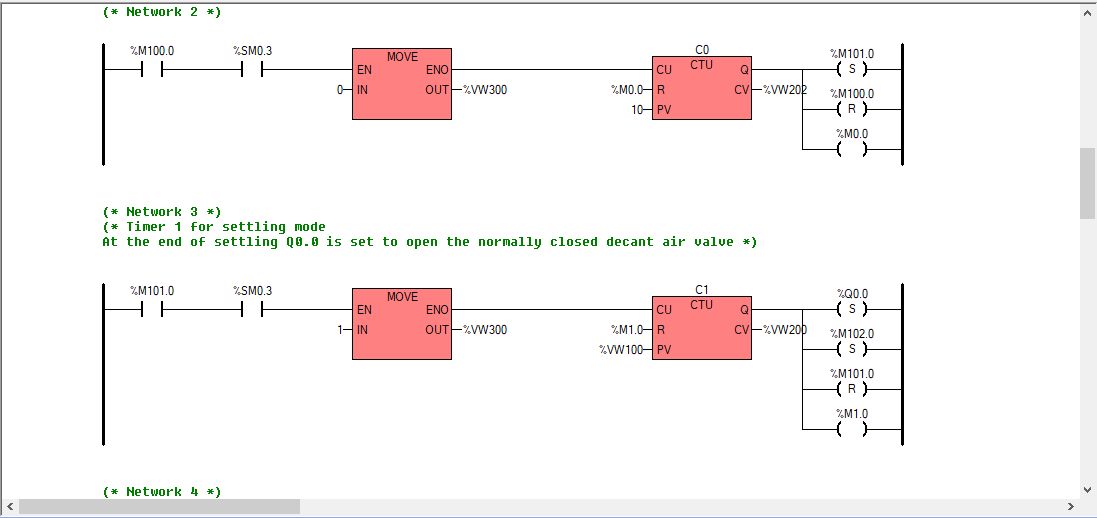1097x518 pixels.
Task: Click the %M101.0 reset coil
Action: pos(851,390)
